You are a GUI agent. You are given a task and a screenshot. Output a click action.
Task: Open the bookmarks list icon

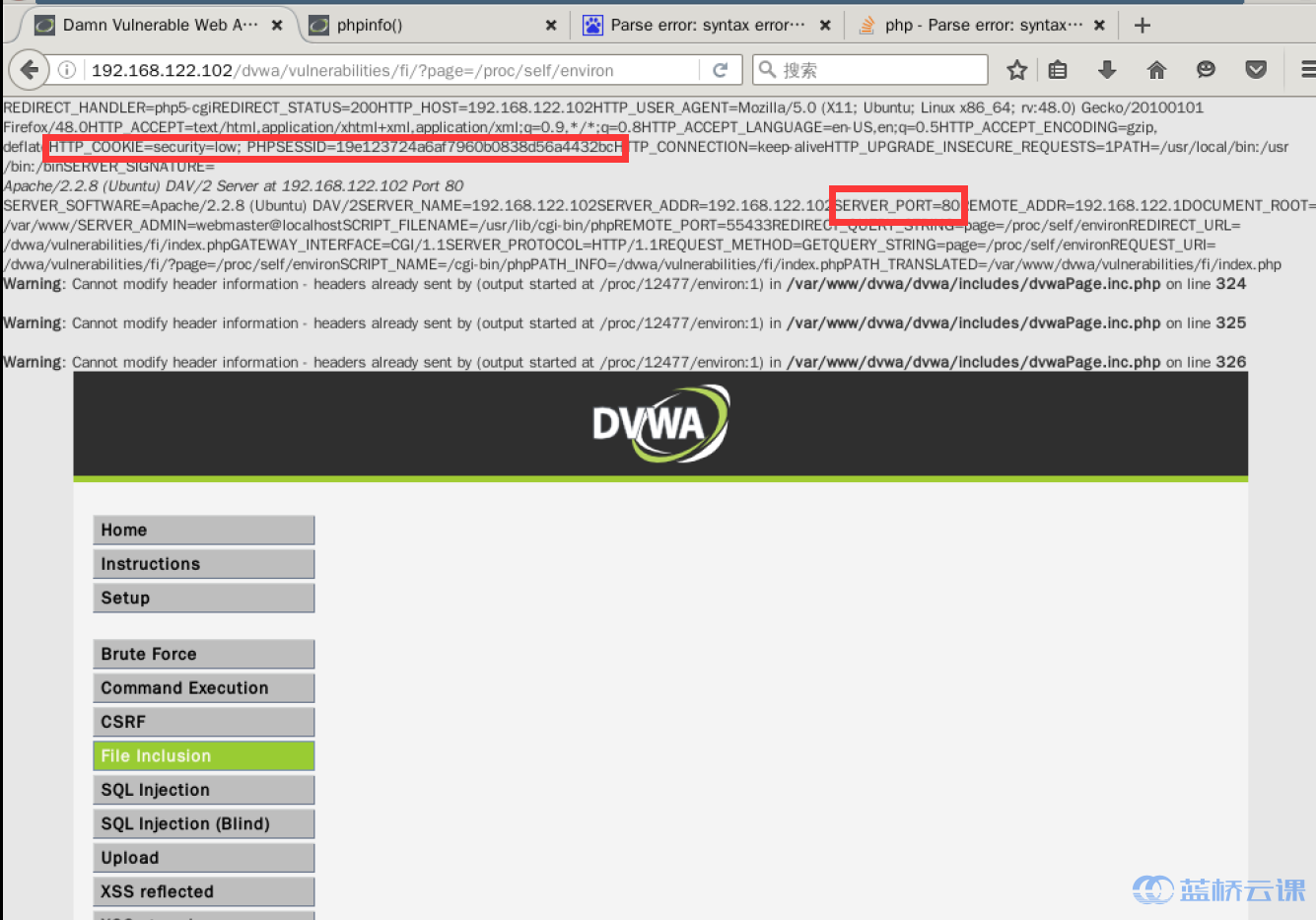tap(1058, 70)
